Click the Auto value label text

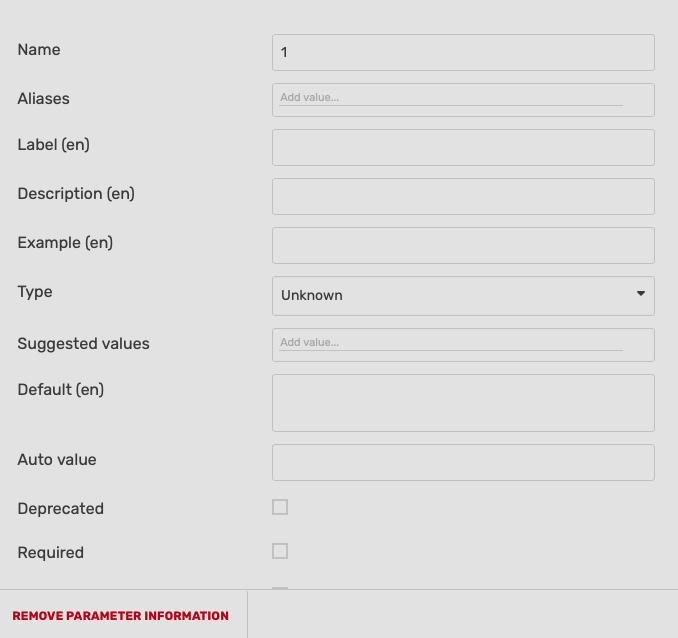(x=57, y=460)
